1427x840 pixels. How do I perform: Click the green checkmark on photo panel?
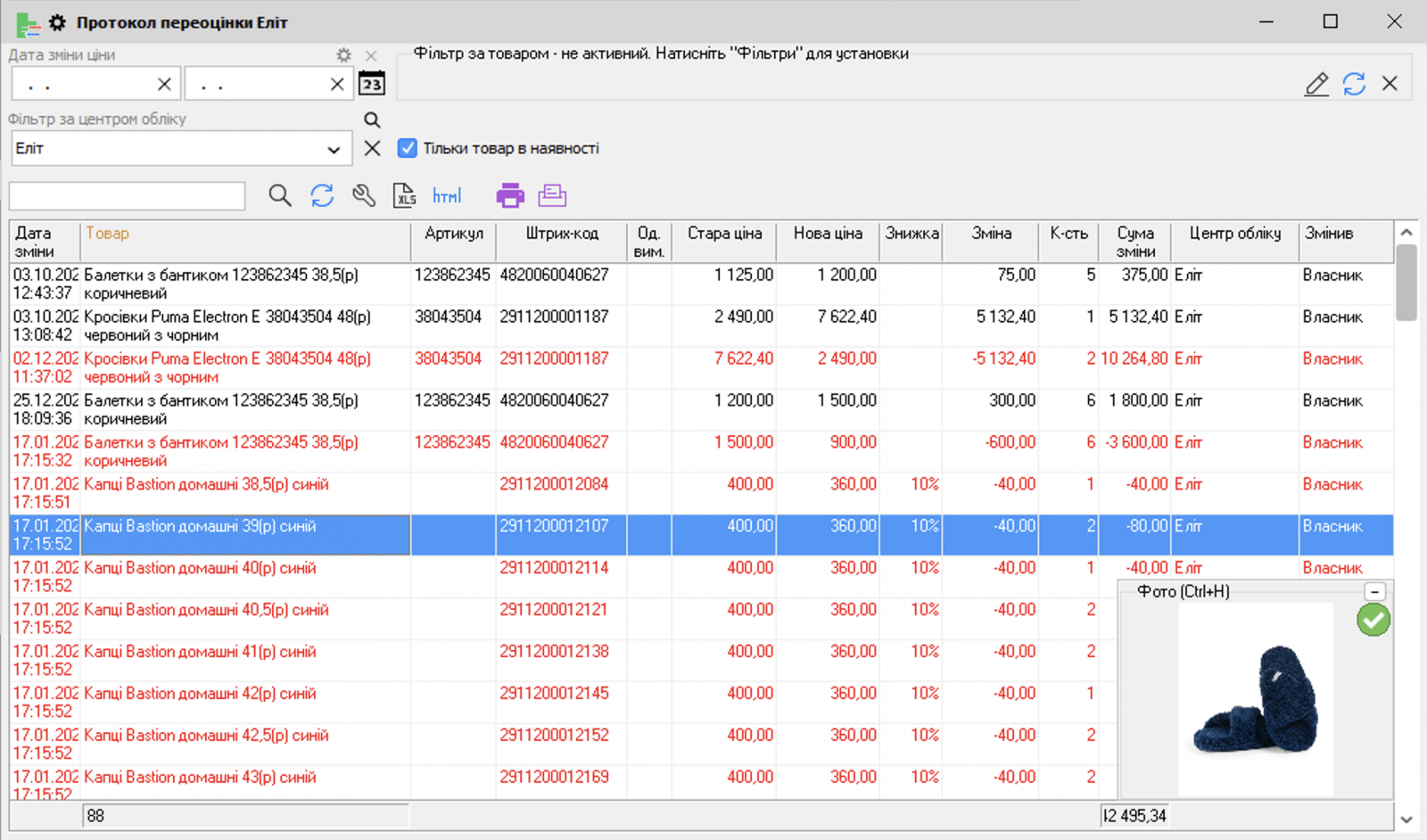click(1373, 620)
